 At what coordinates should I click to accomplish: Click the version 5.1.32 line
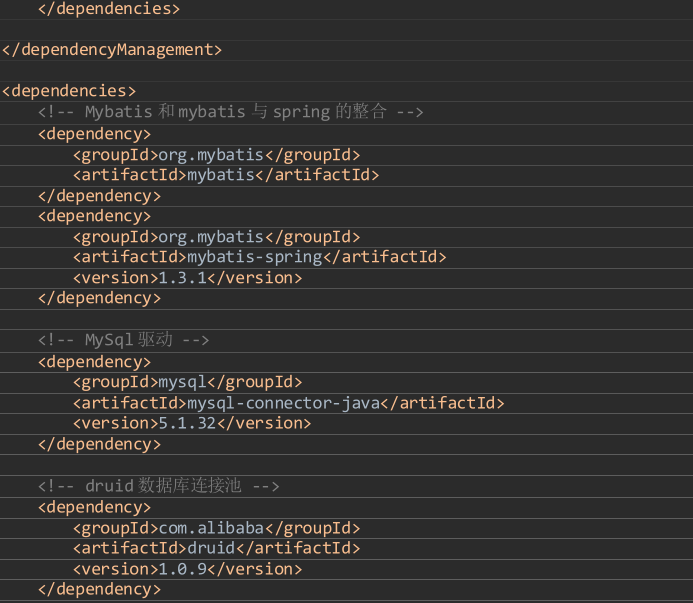click(192, 424)
